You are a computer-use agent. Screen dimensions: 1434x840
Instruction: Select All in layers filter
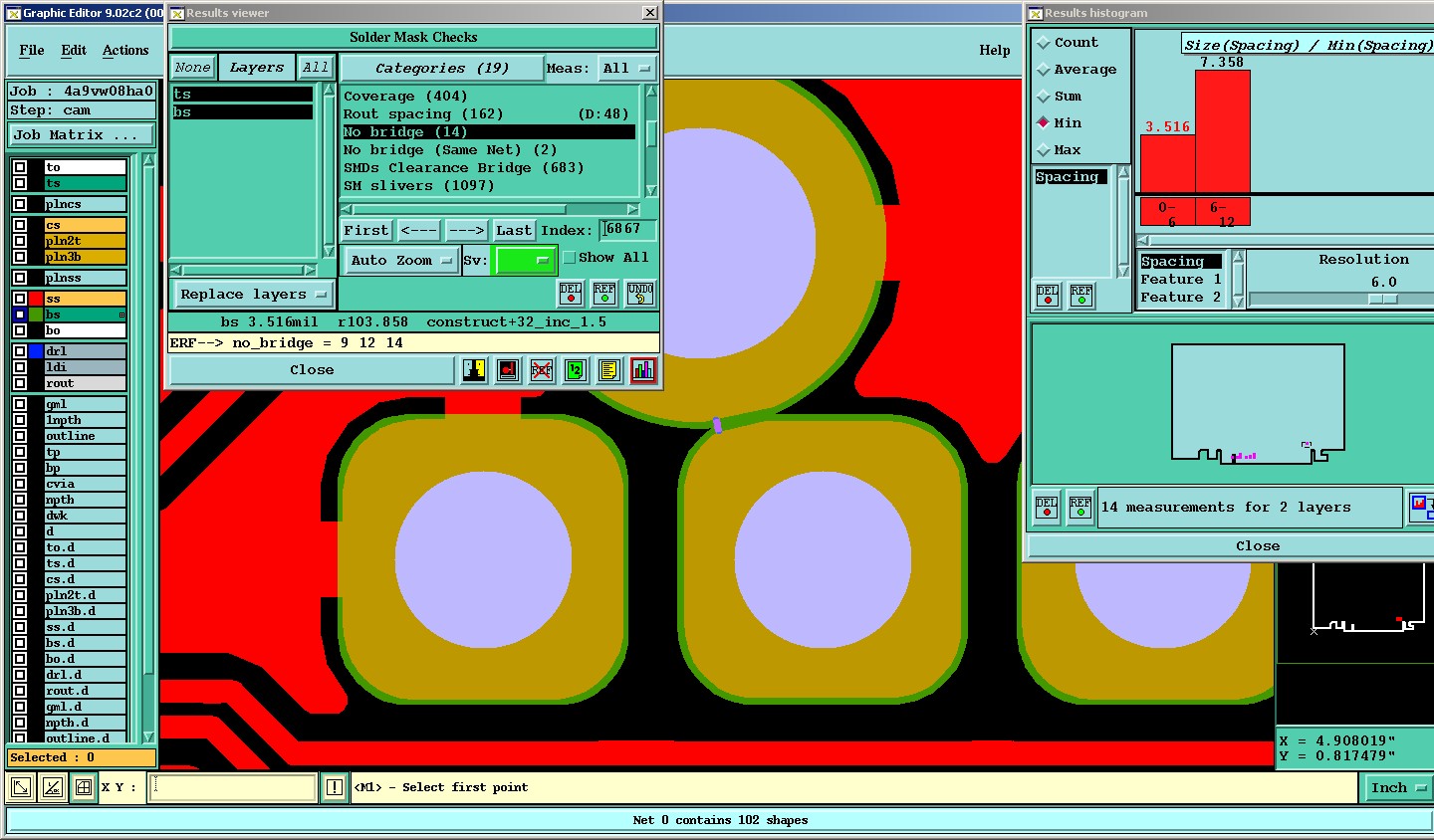tap(316, 68)
